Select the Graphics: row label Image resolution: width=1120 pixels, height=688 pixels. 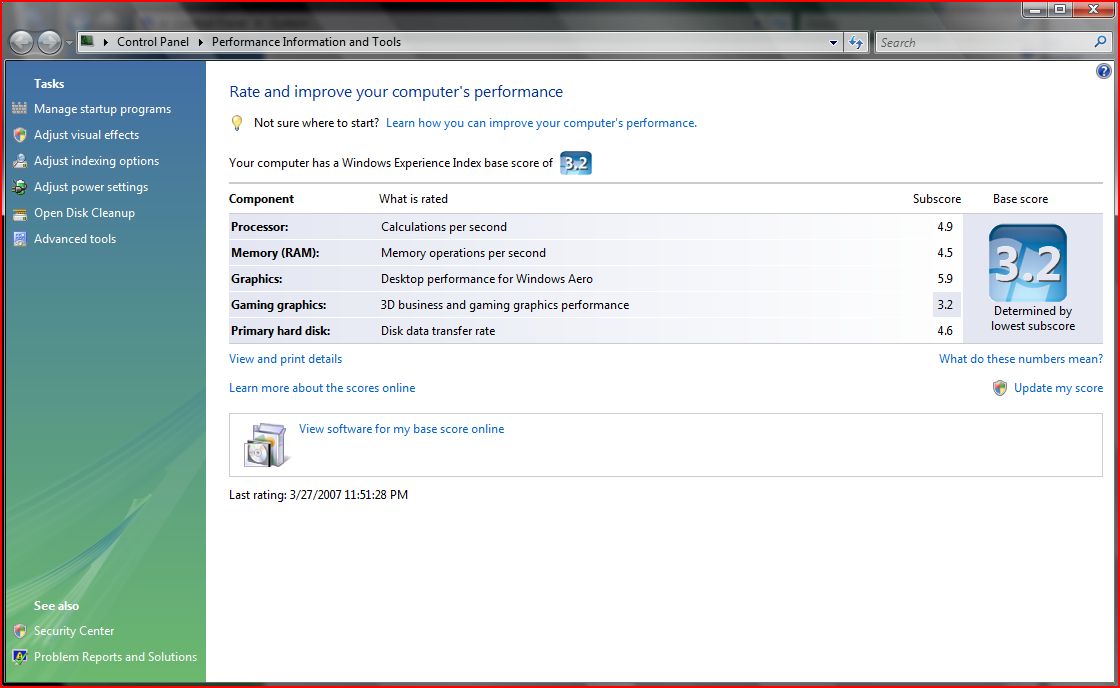tap(256, 279)
